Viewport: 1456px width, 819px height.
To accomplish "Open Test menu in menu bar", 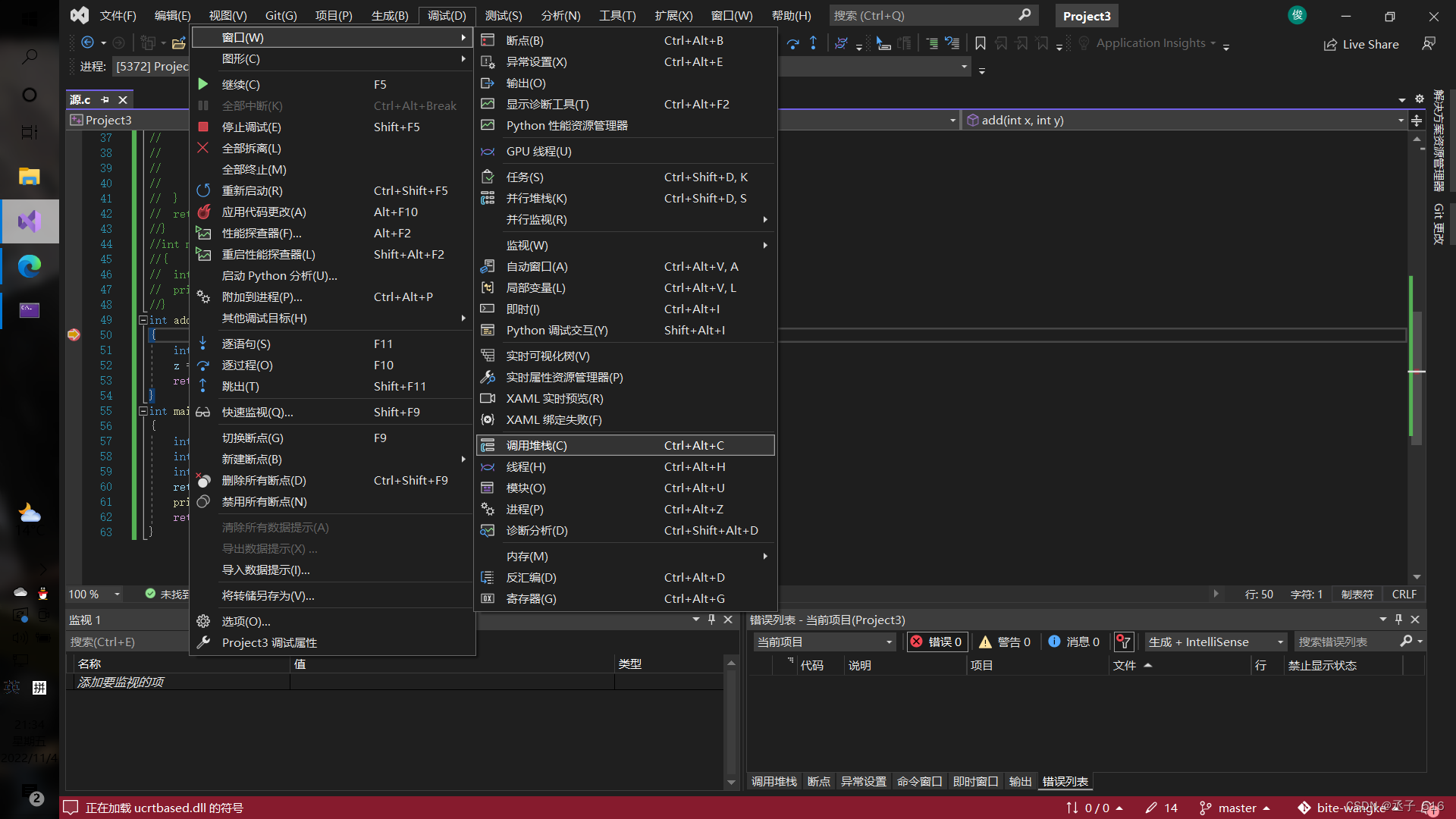I will click(504, 15).
